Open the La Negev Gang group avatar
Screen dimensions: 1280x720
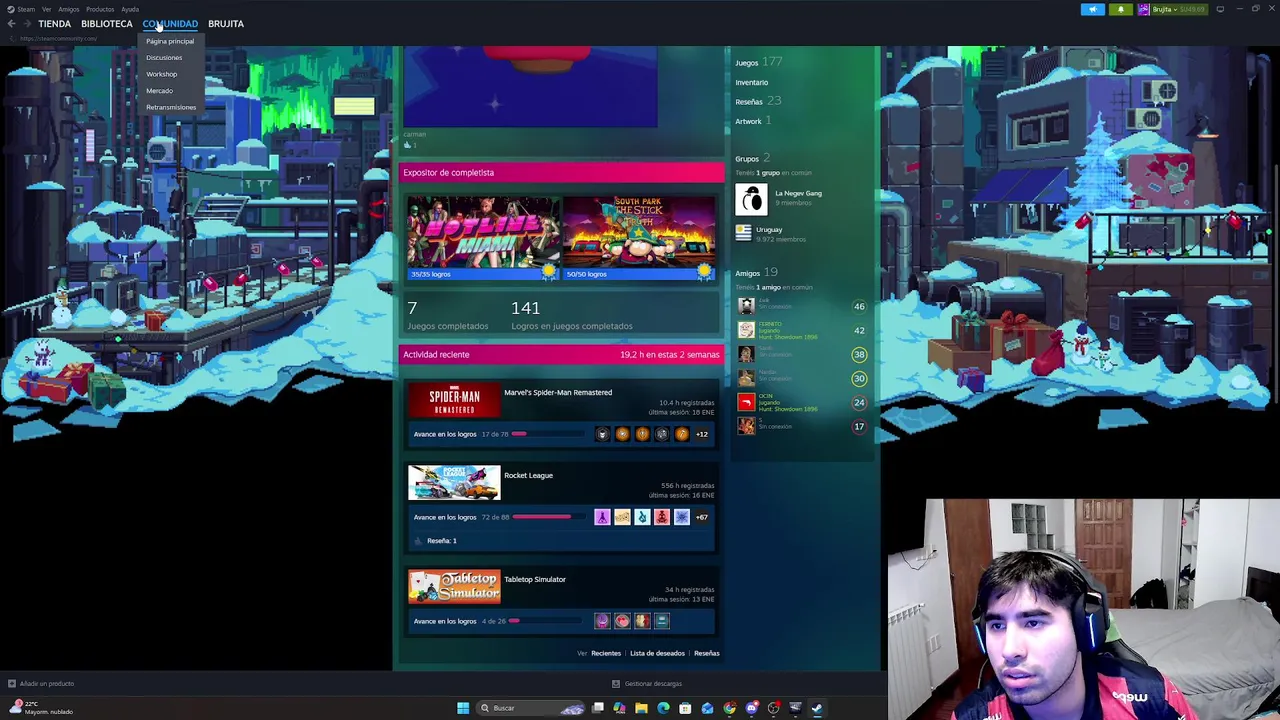(751, 199)
